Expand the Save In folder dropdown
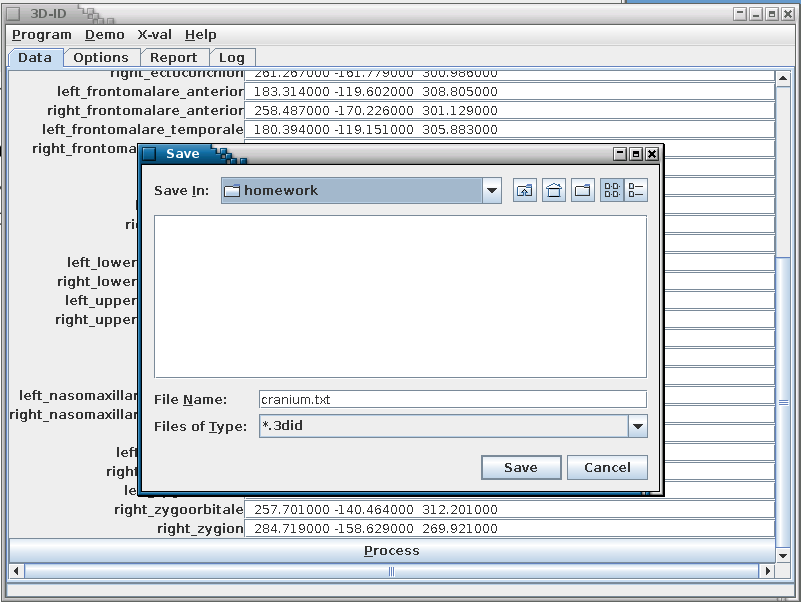 click(x=491, y=191)
